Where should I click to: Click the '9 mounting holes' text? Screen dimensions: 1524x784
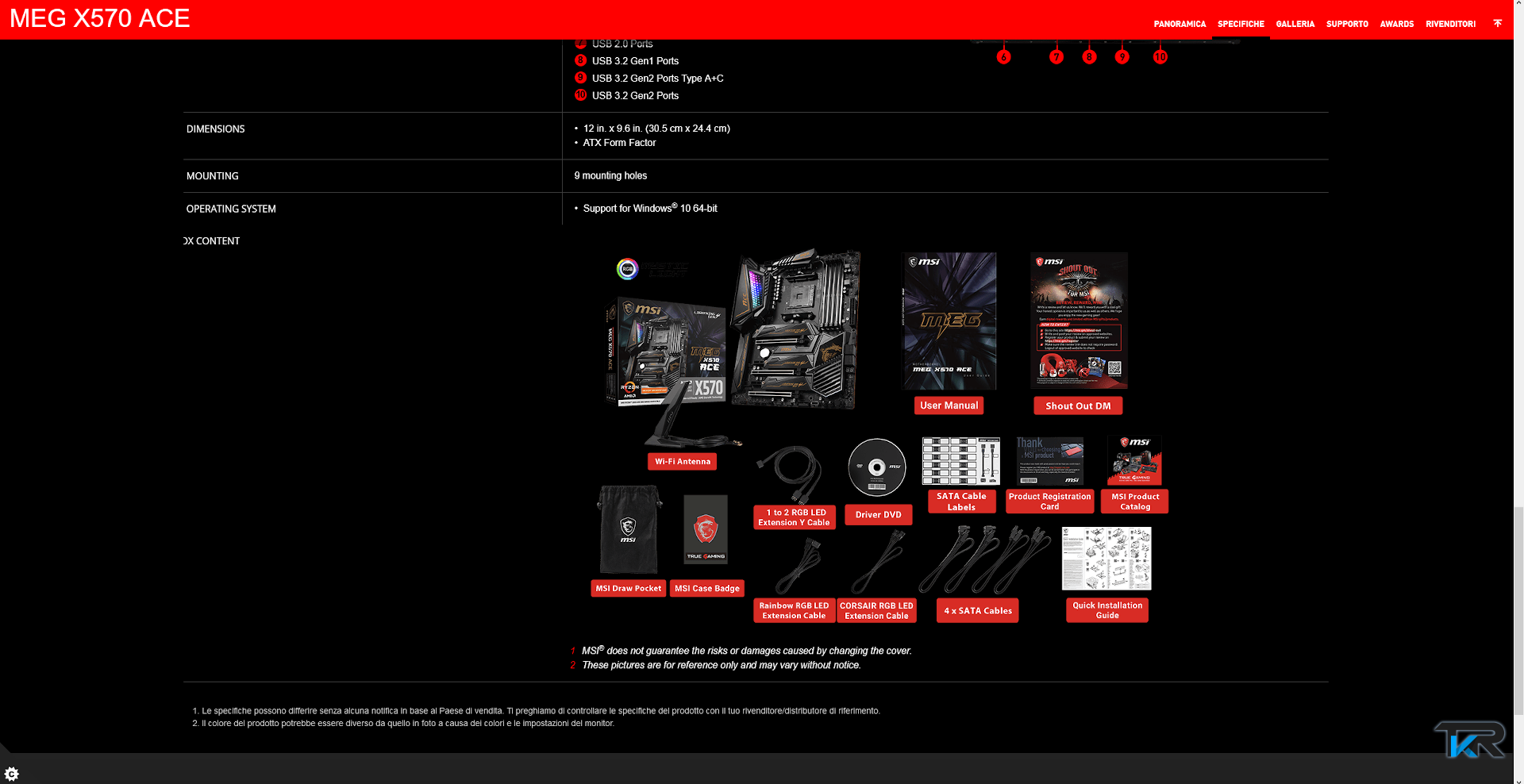[x=610, y=176]
